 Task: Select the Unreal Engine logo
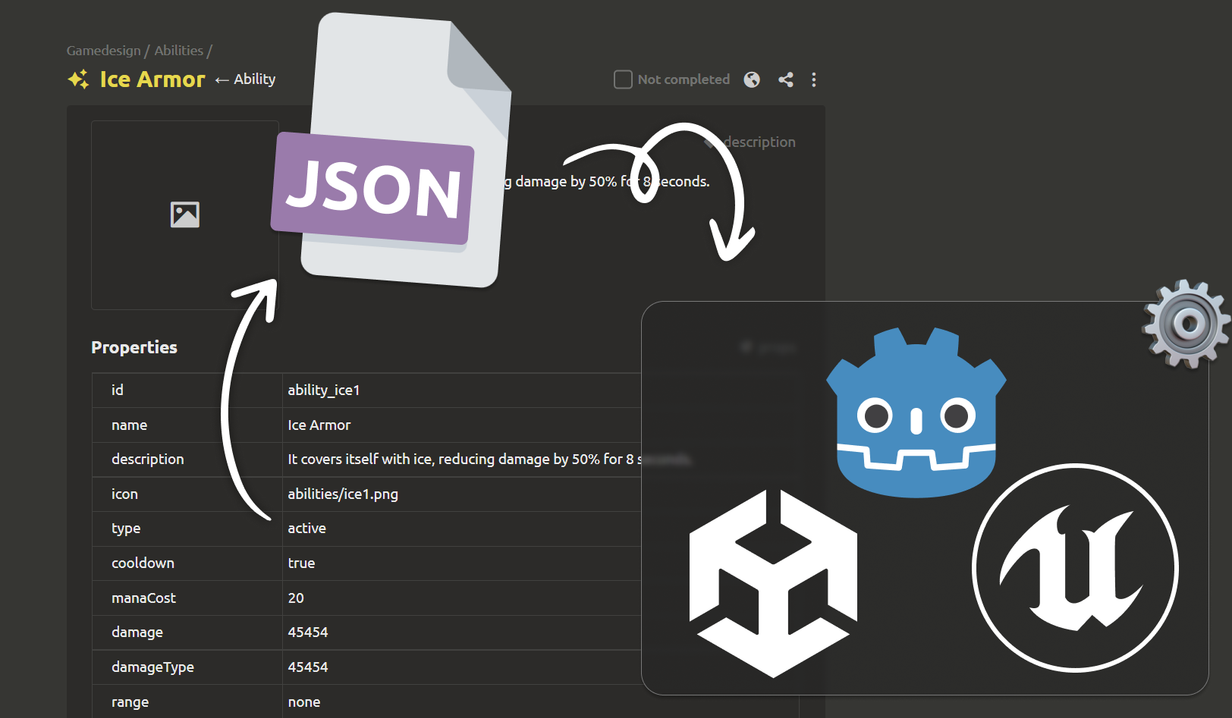pyautogui.click(x=1075, y=568)
